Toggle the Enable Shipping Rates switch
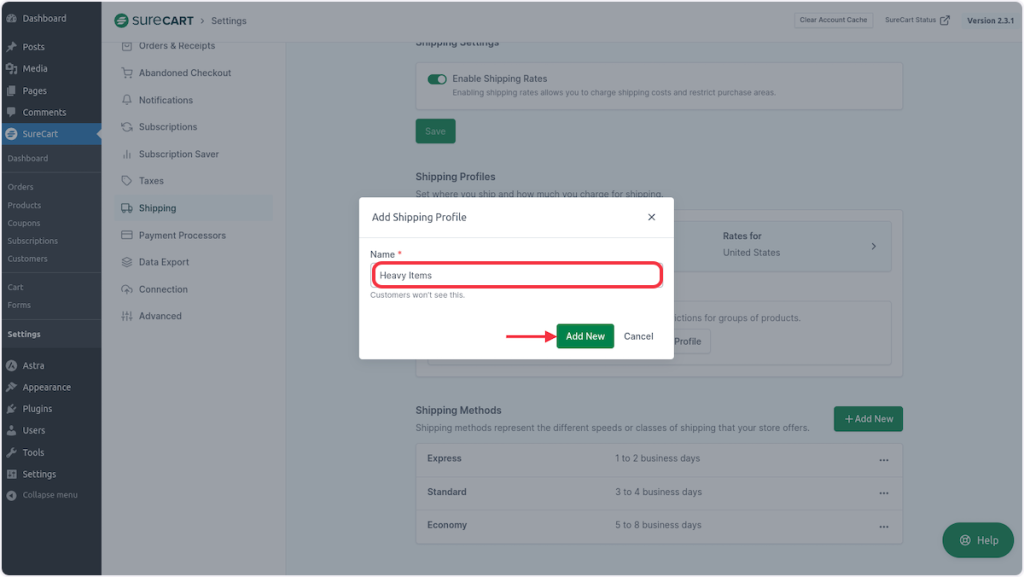The image size is (1024, 577). tap(437, 79)
